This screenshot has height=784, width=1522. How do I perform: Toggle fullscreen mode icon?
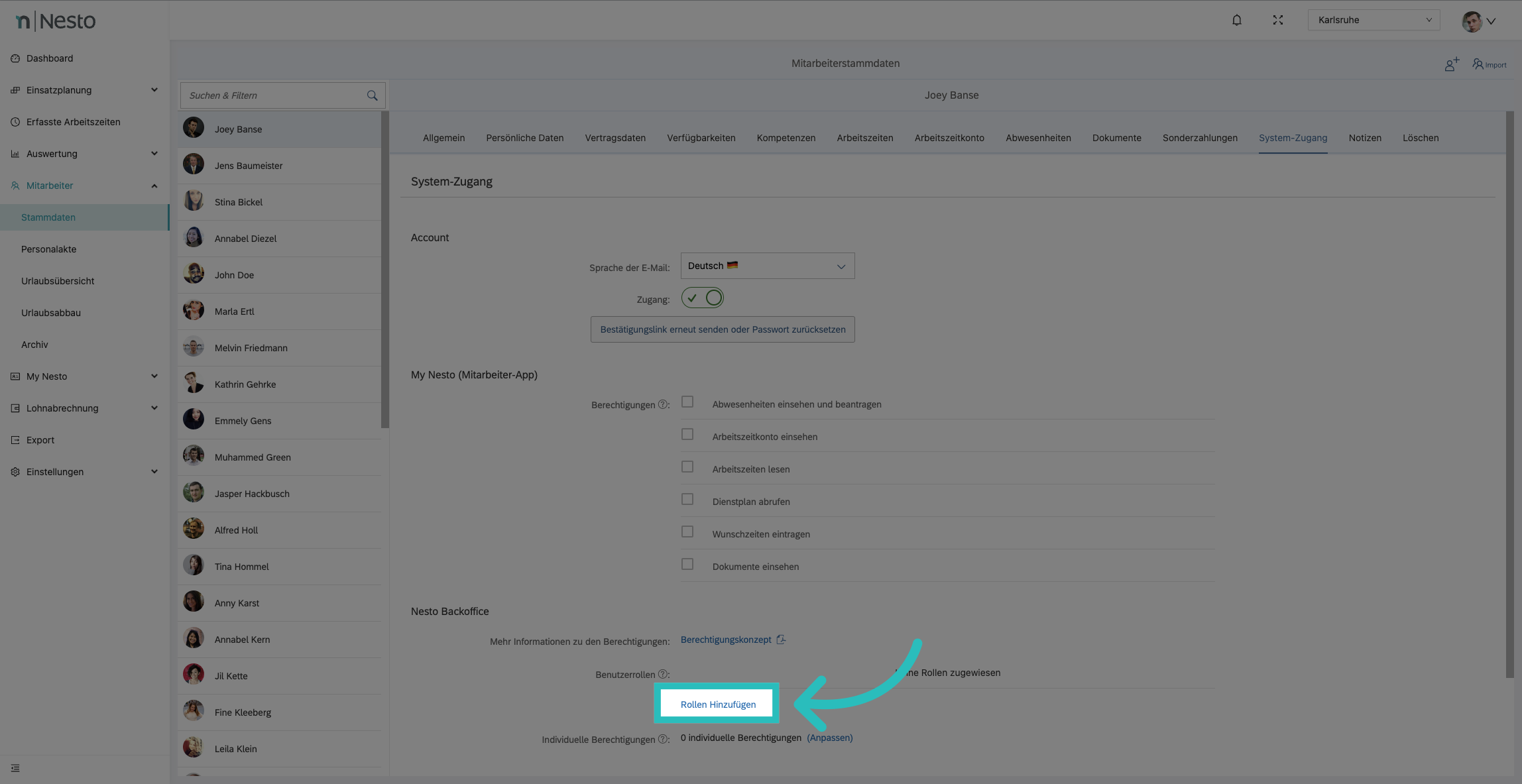tap(1278, 20)
